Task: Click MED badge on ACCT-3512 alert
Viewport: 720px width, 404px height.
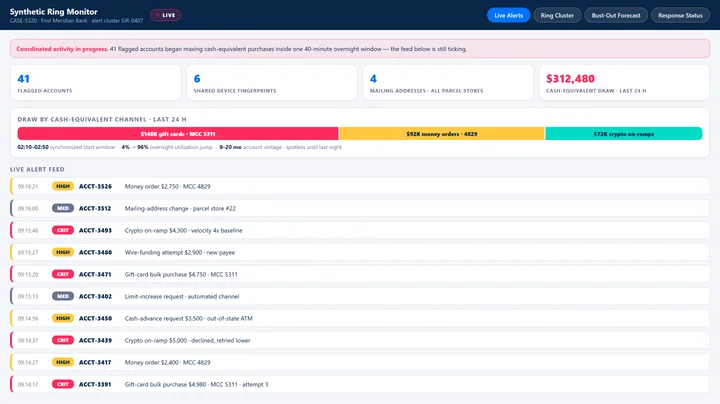Action: (x=63, y=208)
